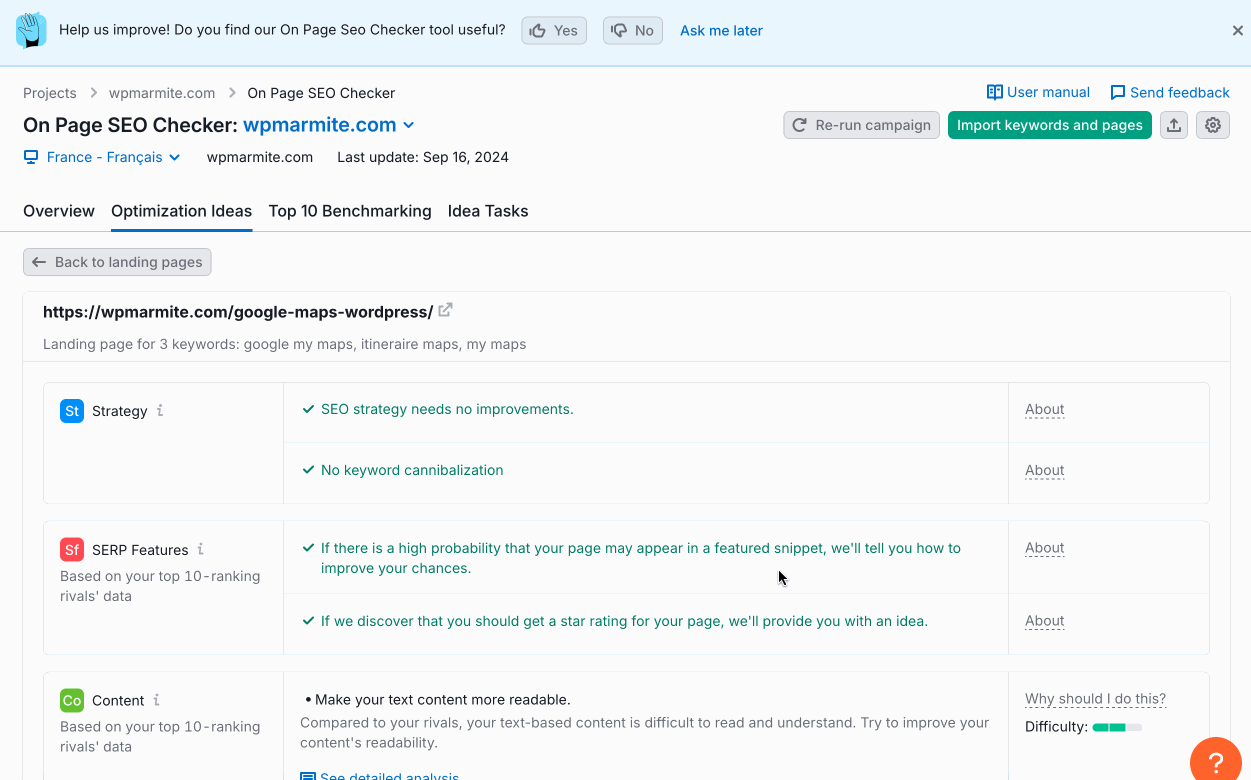Open the Projects breadcrumb
1251x780 pixels.
tap(50, 93)
